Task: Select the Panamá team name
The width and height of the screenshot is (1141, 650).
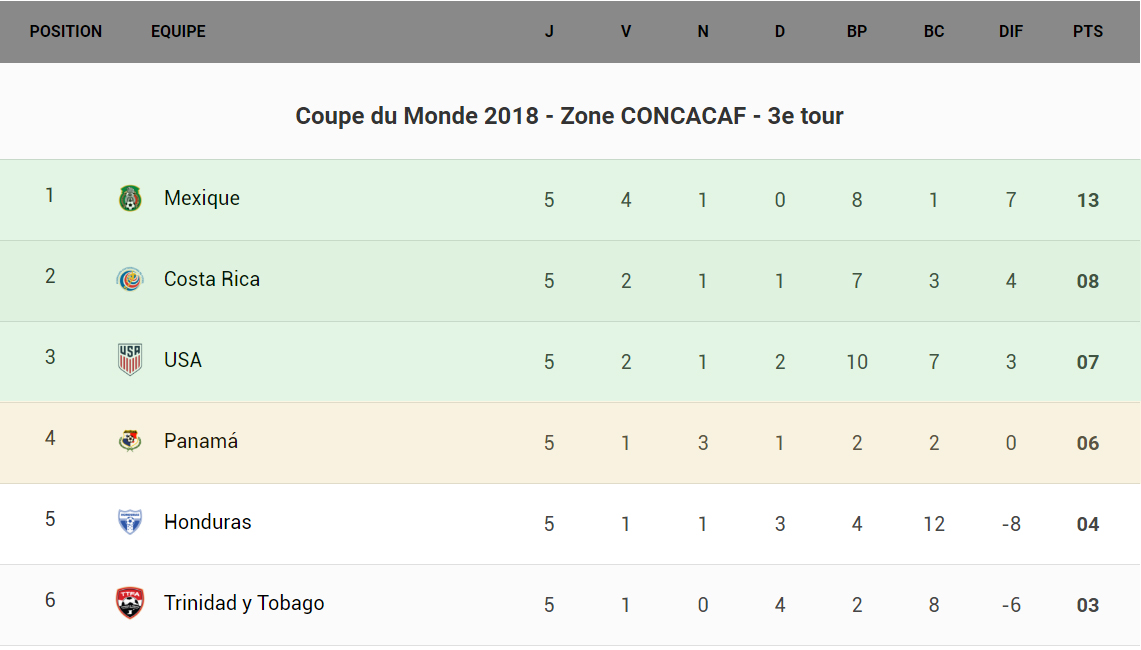Action: point(201,441)
